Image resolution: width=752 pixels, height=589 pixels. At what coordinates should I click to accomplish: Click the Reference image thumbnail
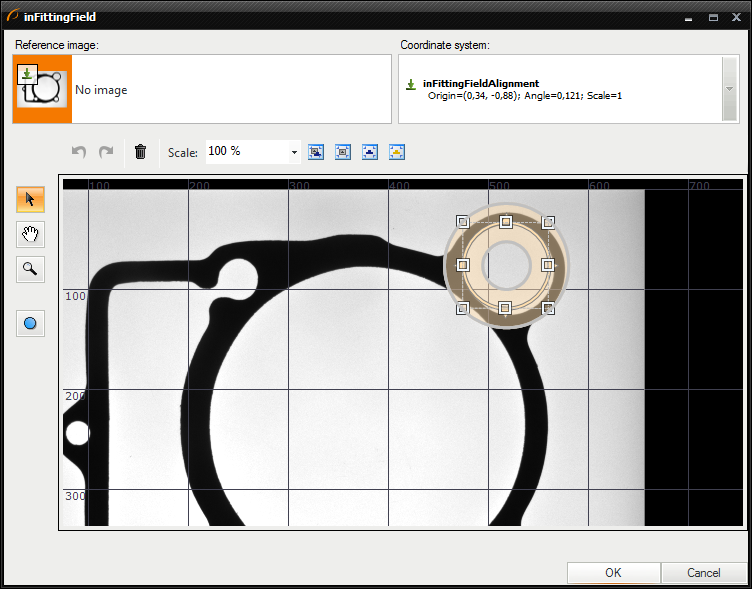42,89
